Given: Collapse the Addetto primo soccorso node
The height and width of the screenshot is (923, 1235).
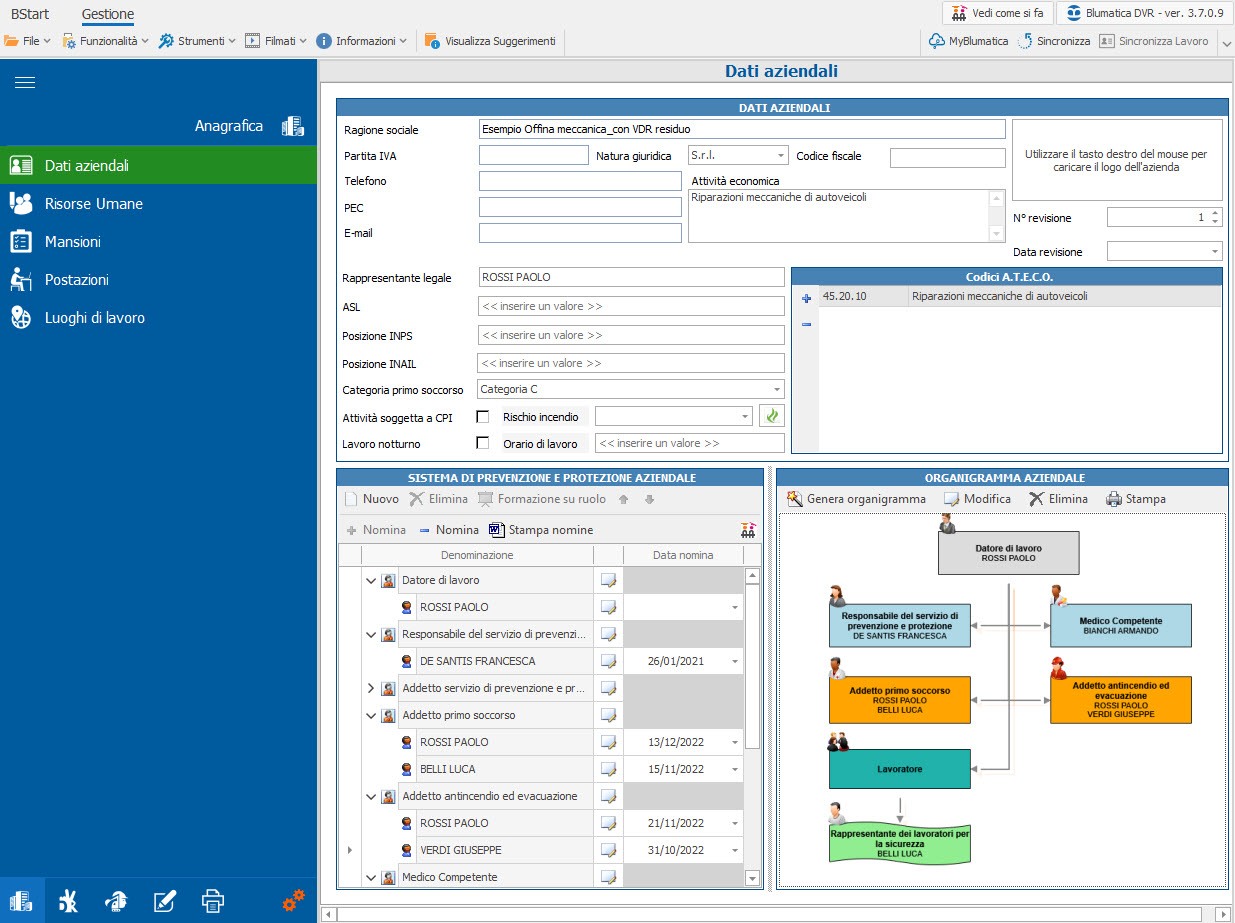Looking at the screenshot, I should point(371,715).
